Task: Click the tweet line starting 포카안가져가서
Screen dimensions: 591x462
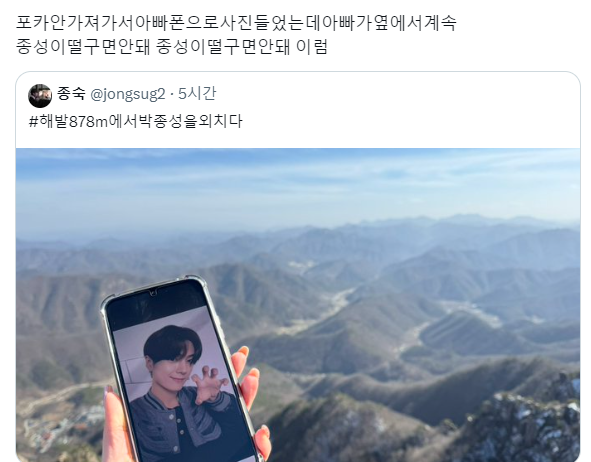Action: point(236,23)
